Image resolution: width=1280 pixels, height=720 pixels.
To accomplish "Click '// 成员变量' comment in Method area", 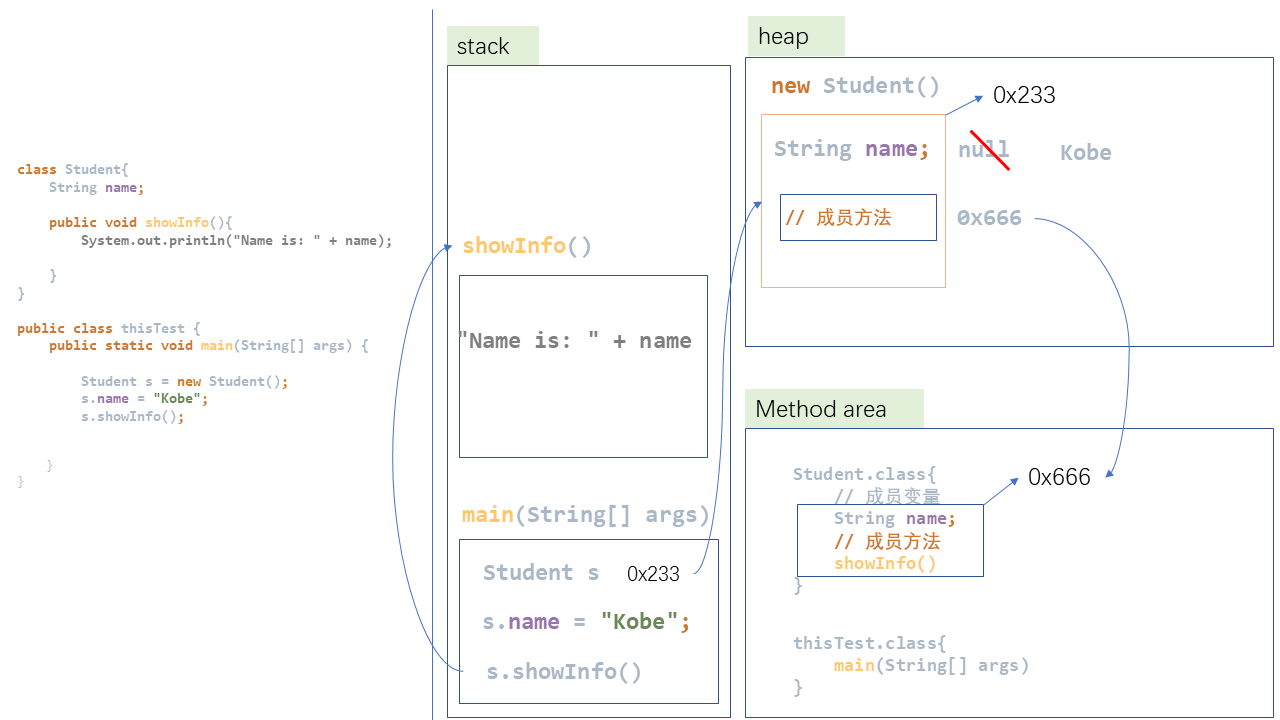I will coord(887,496).
